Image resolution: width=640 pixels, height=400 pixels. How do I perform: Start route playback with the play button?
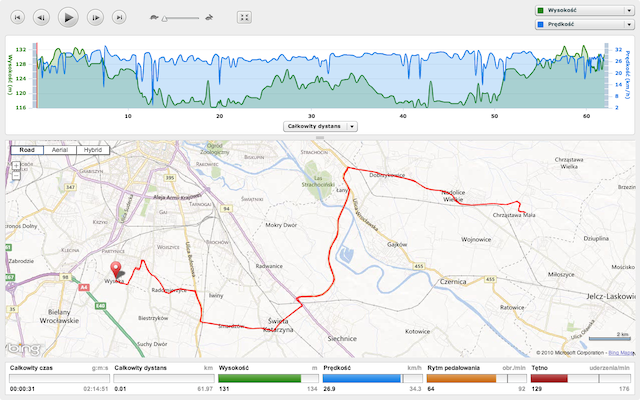[68, 18]
